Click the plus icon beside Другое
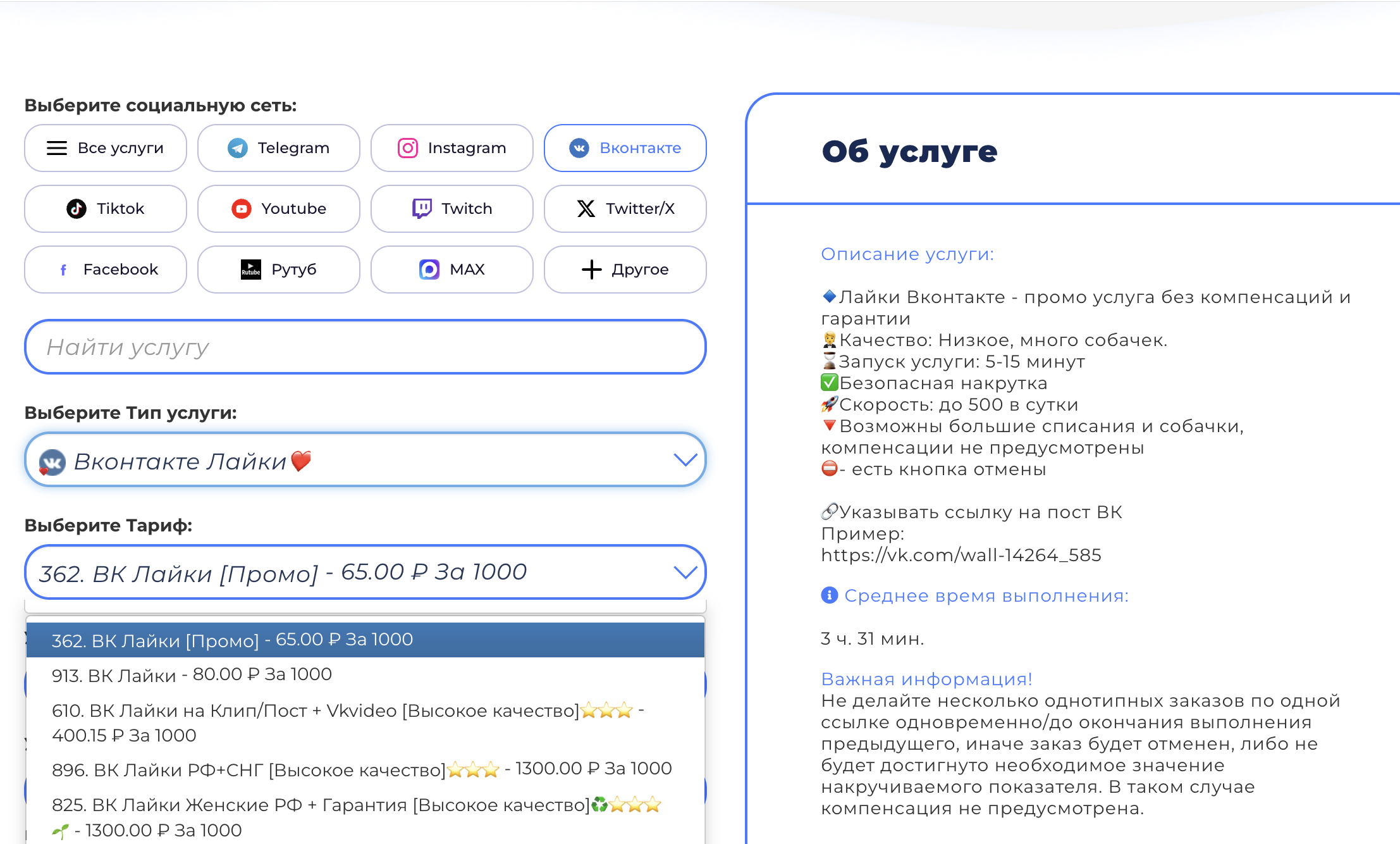This screenshot has width=1400, height=844. tap(592, 270)
